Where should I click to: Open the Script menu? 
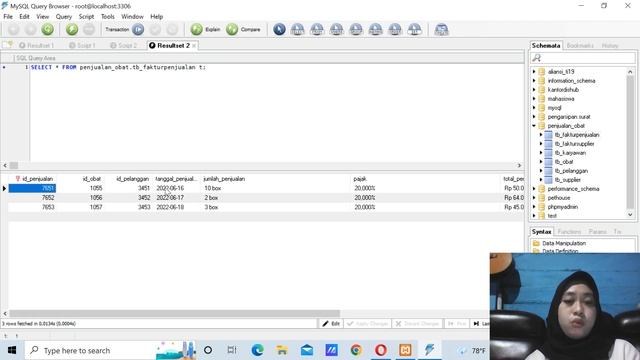(86, 17)
